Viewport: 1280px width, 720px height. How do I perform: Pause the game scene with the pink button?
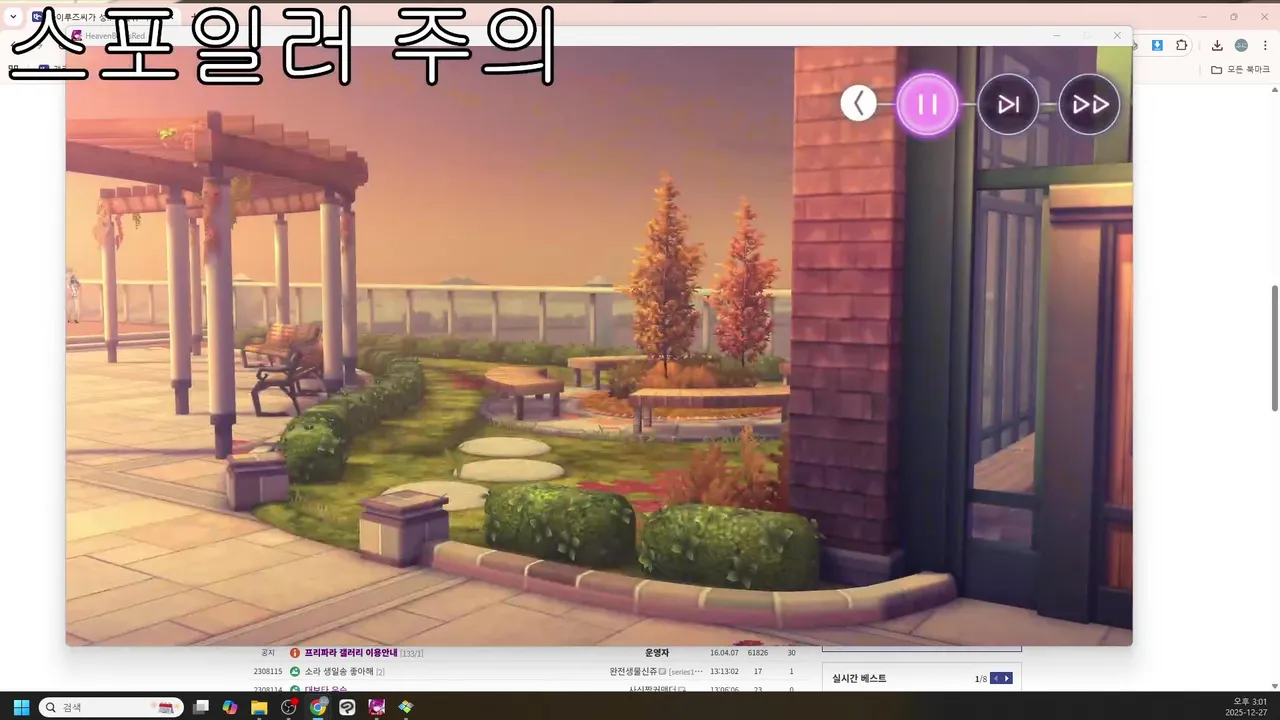click(x=927, y=104)
